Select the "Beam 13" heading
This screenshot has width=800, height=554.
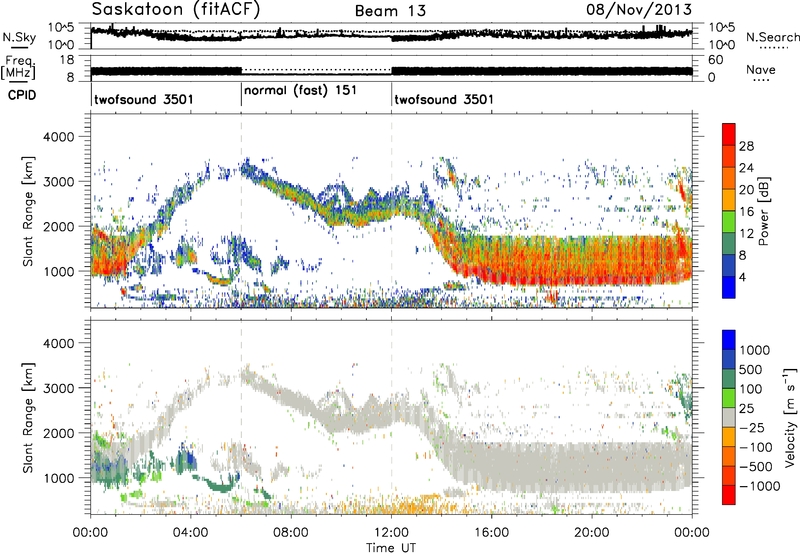pyautogui.click(x=390, y=11)
